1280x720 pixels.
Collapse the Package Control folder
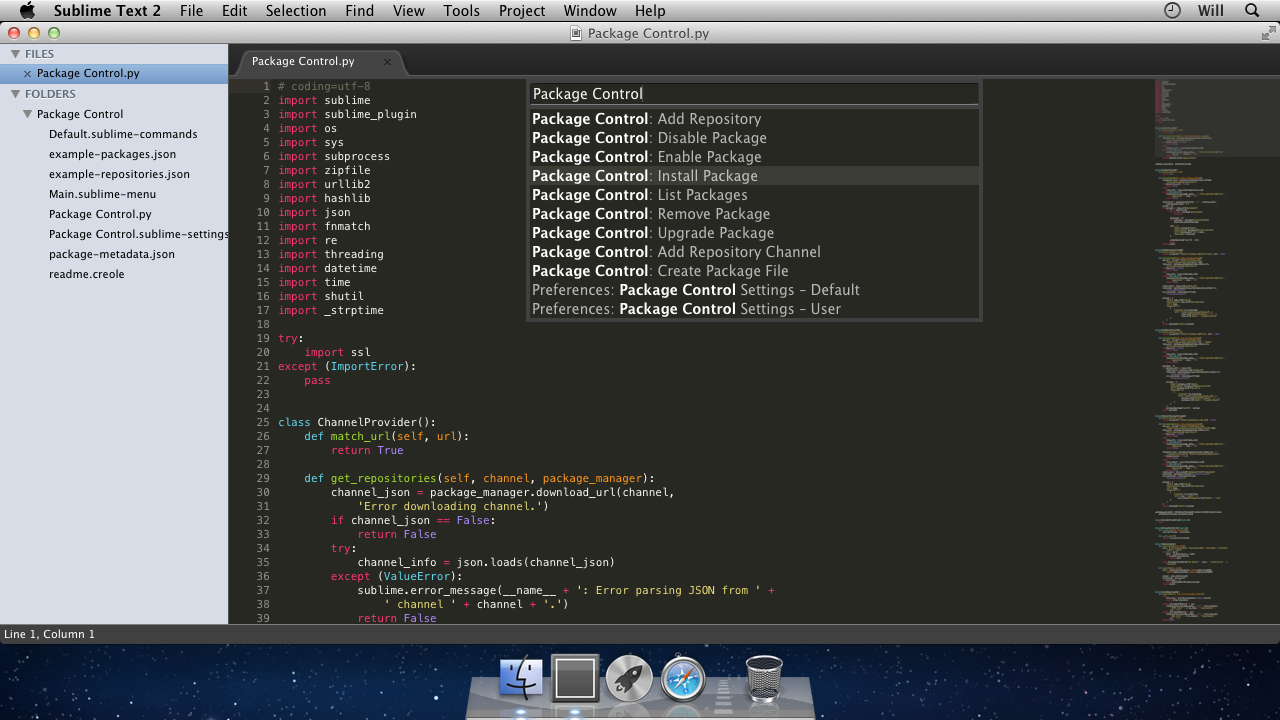point(28,114)
